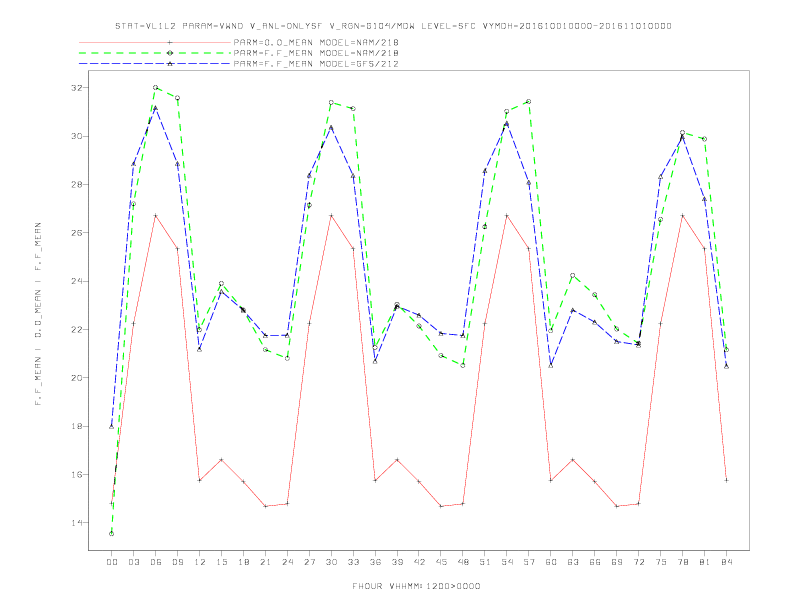792x612 pixels.
Task: Click x-axis forecast hour label 42
Action: point(419,562)
